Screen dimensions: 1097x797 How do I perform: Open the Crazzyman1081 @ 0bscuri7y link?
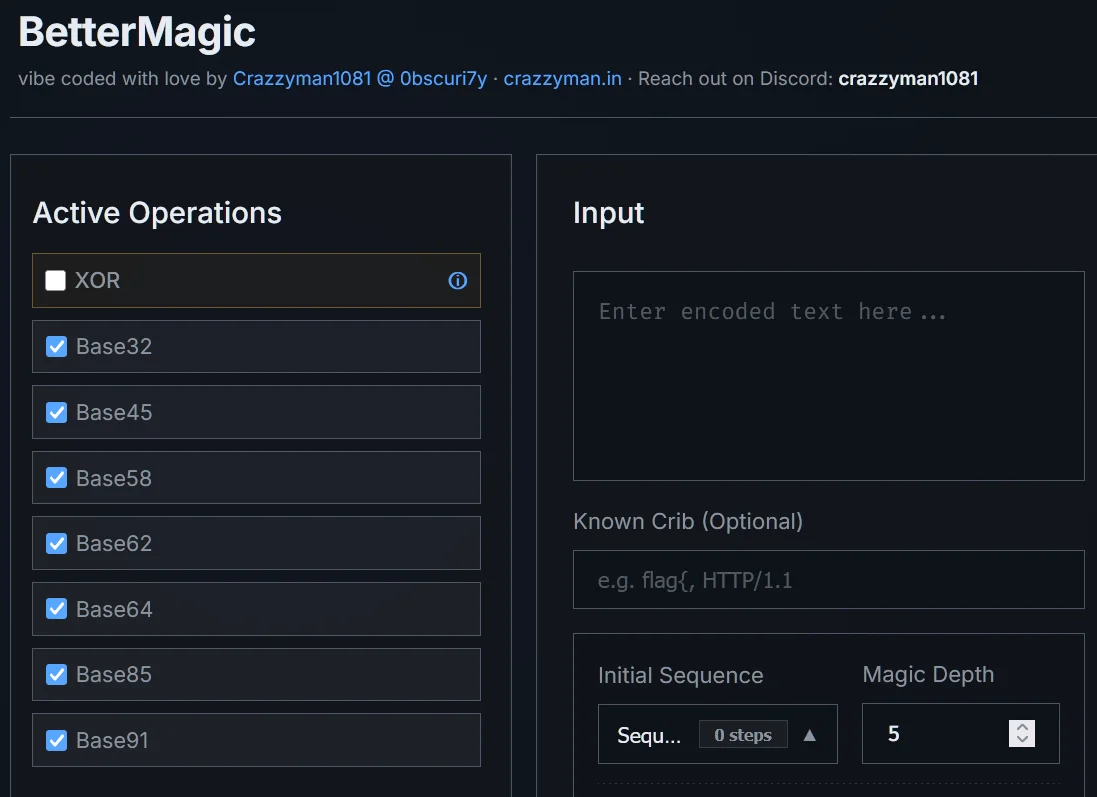(359, 78)
